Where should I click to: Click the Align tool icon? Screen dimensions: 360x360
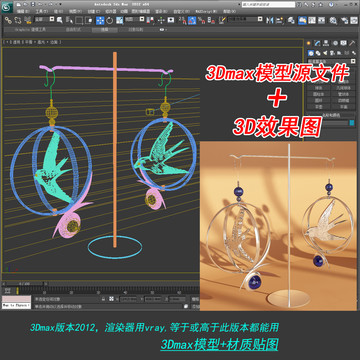pyautogui.click(x=280, y=20)
